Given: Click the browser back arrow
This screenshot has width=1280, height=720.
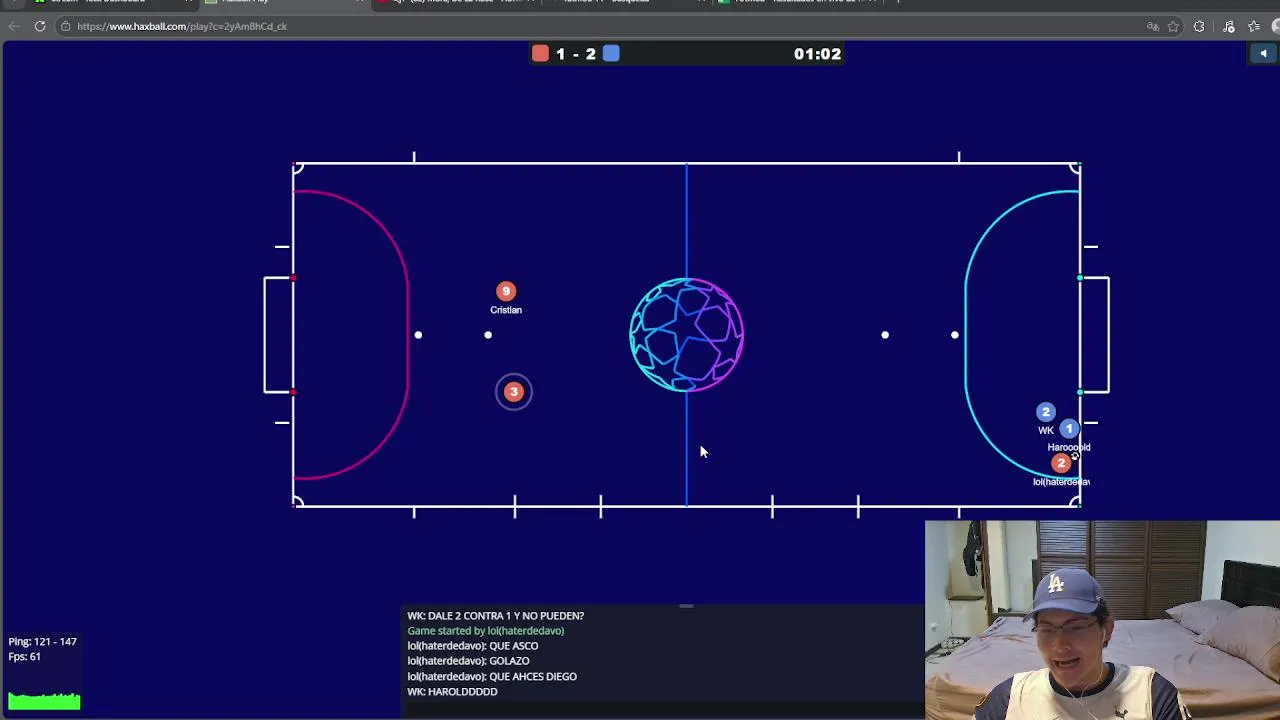Looking at the screenshot, I should (13, 26).
